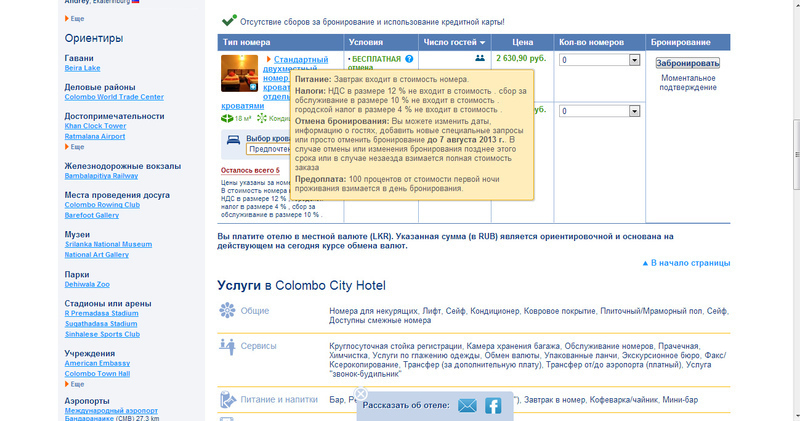
Task: Open the room photo thumbnail
Action: (x=239, y=73)
